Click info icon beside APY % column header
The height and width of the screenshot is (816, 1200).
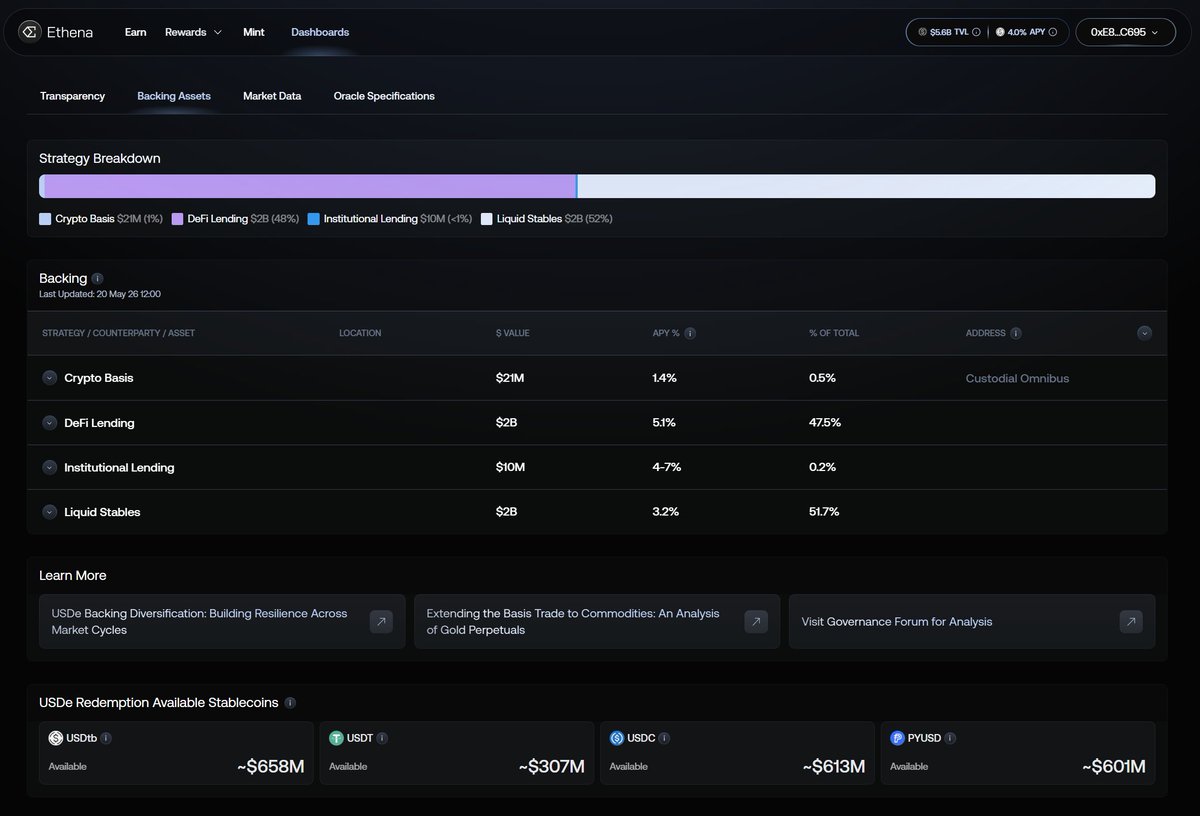pyautogui.click(x=690, y=333)
